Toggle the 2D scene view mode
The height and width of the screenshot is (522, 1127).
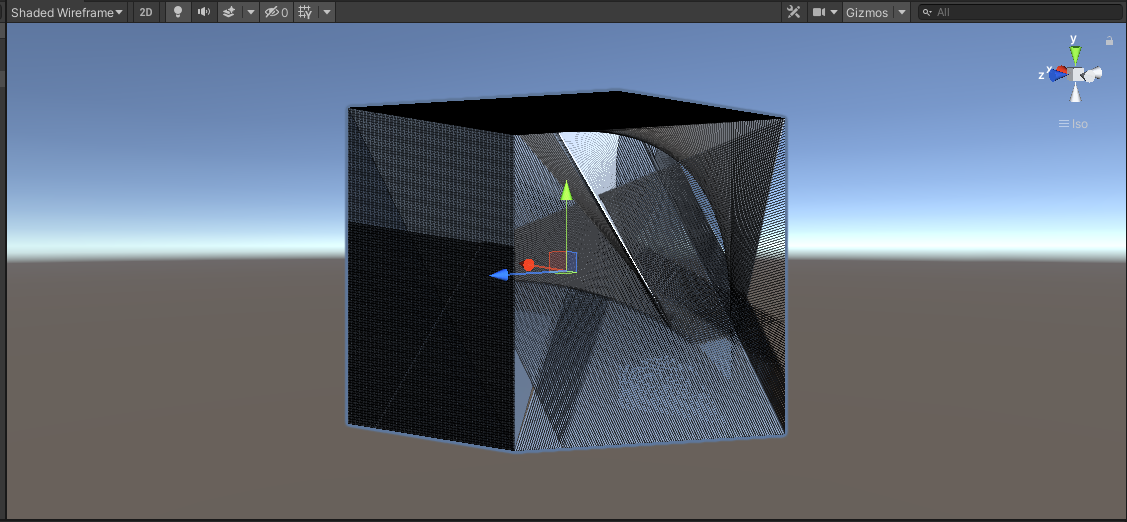coord(146,12)
